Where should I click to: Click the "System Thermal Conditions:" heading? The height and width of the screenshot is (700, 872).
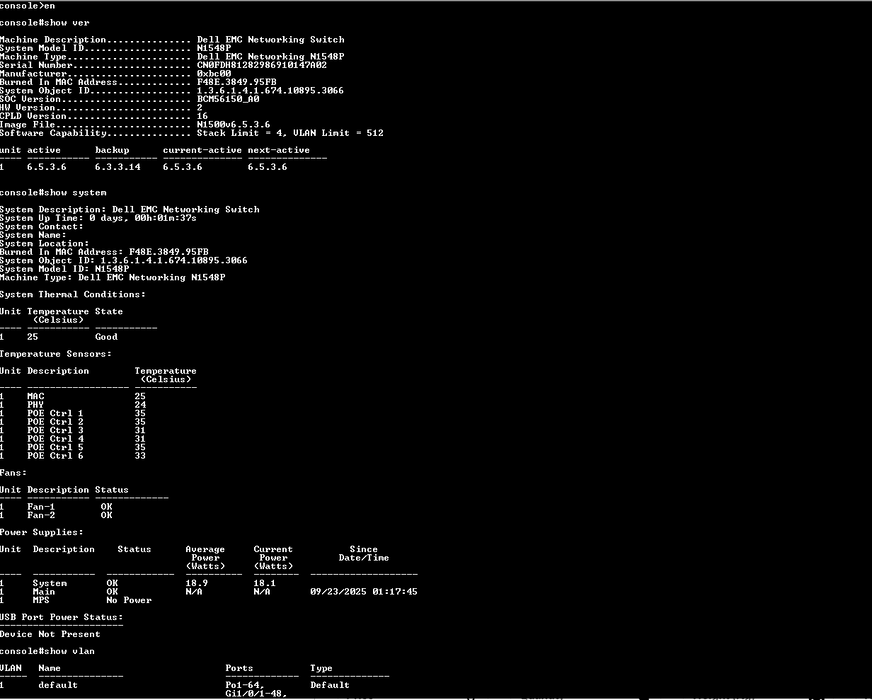click(x=72, y=294)
